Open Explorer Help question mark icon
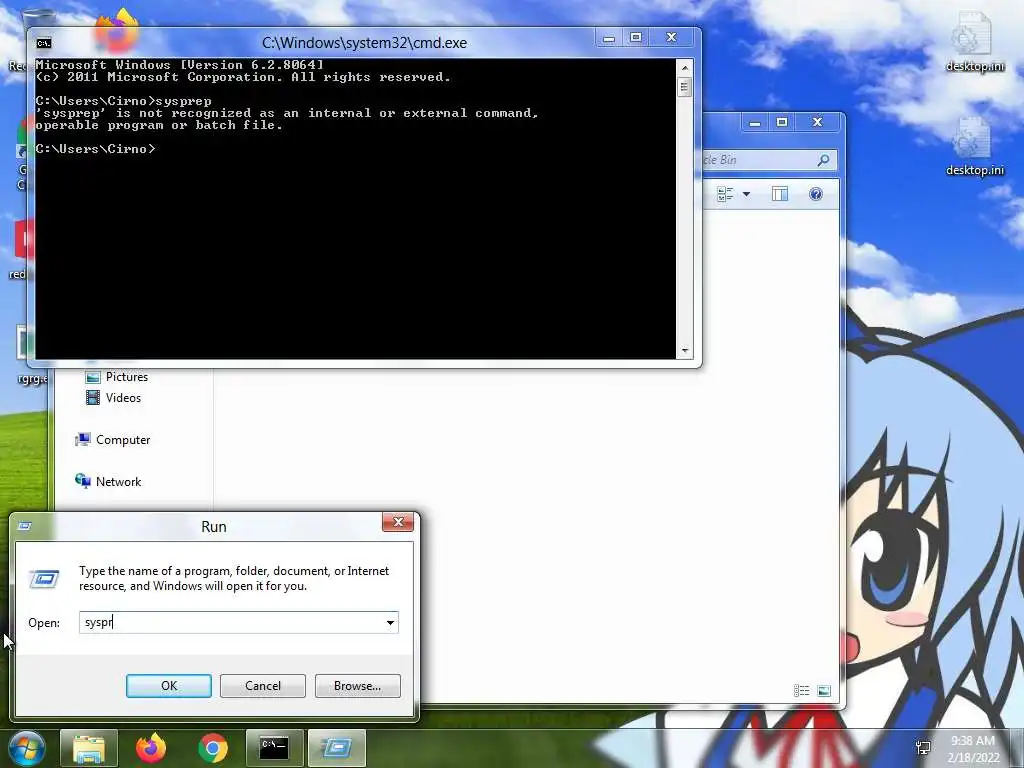1024x768 pixels. pyautogui.click(x=816, y=194)
